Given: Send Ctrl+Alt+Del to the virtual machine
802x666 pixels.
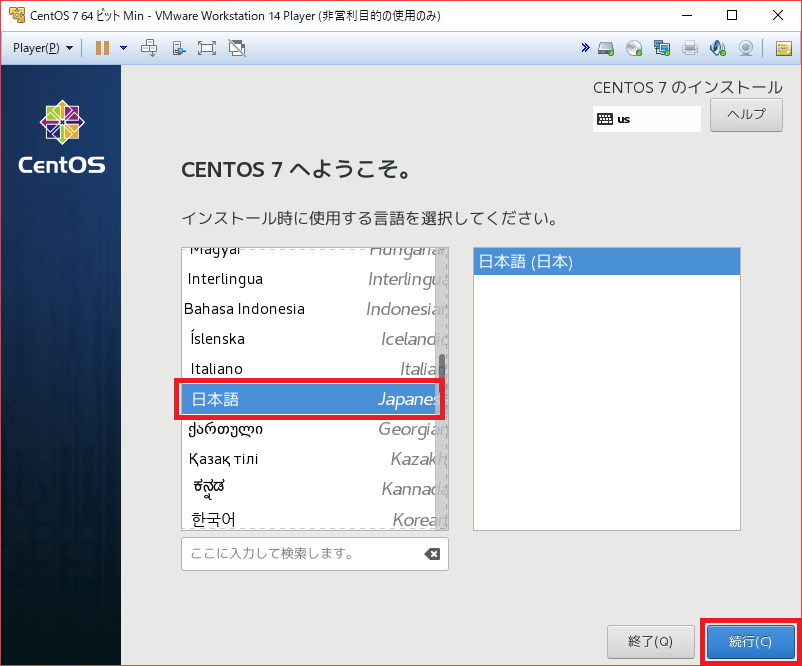Looking at the screenshot, I should point(149,48).
